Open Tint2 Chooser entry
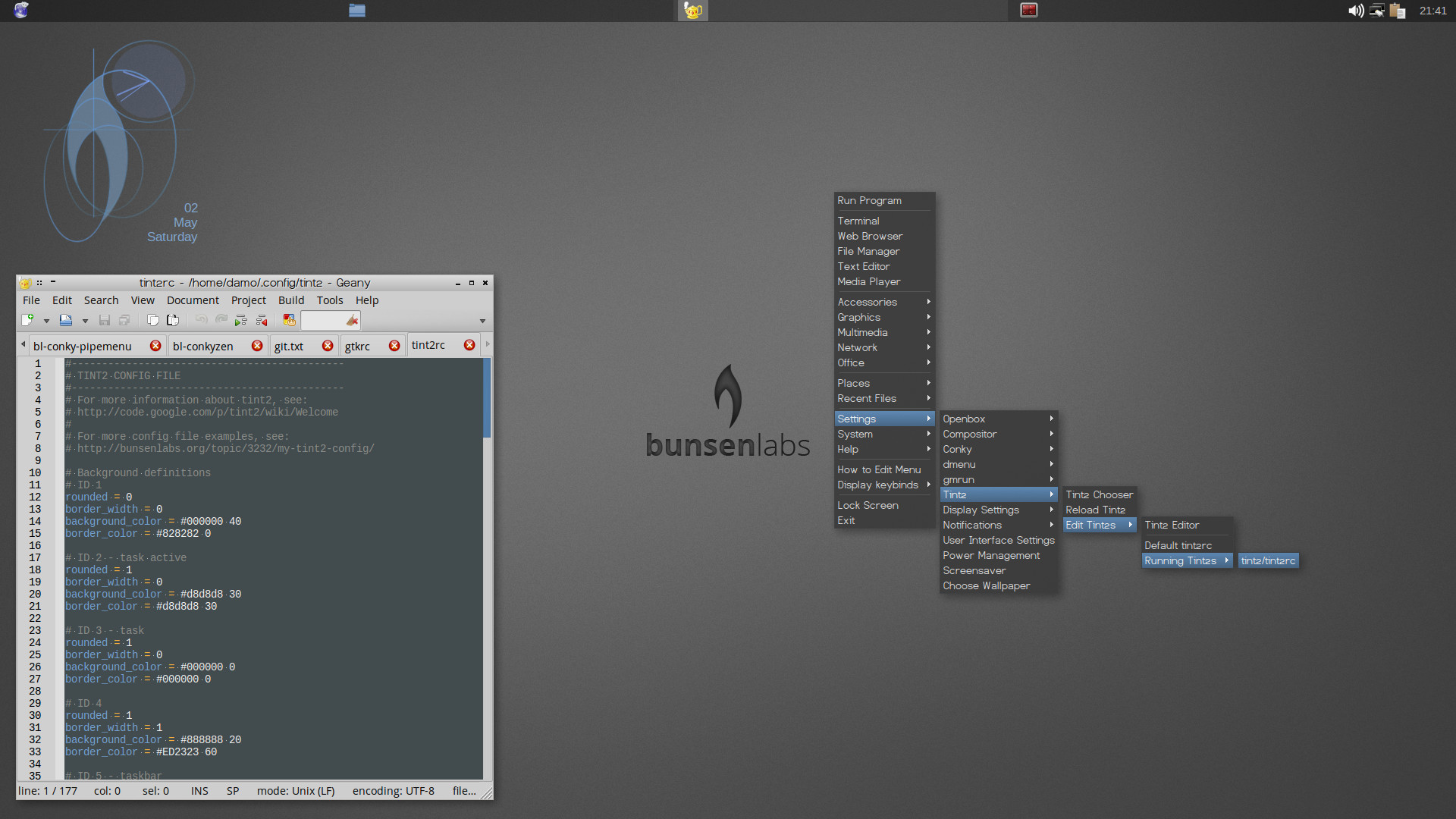 (1099, 495)
